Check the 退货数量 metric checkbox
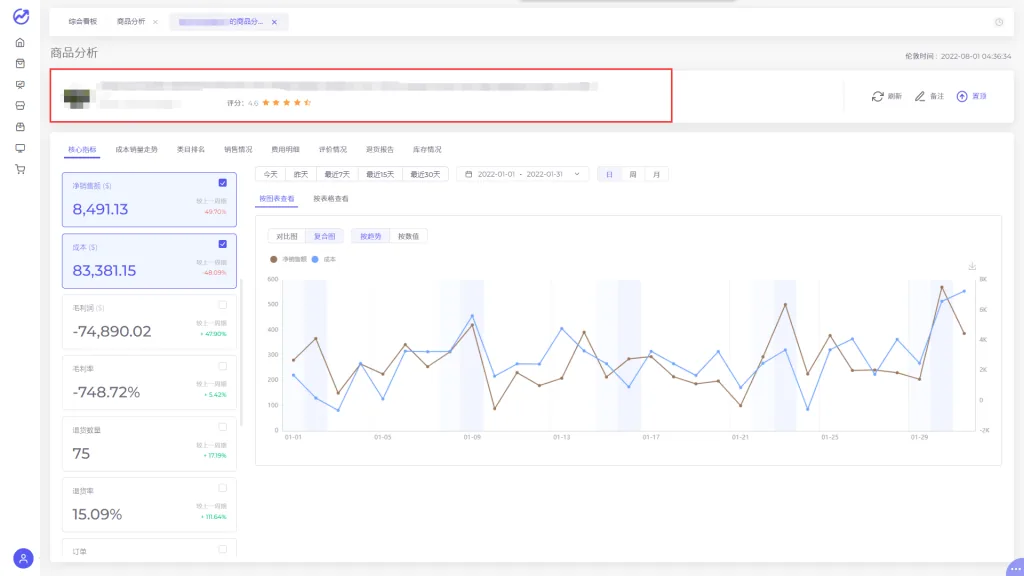The image size is (1024, 576). [x=223, y=427]
